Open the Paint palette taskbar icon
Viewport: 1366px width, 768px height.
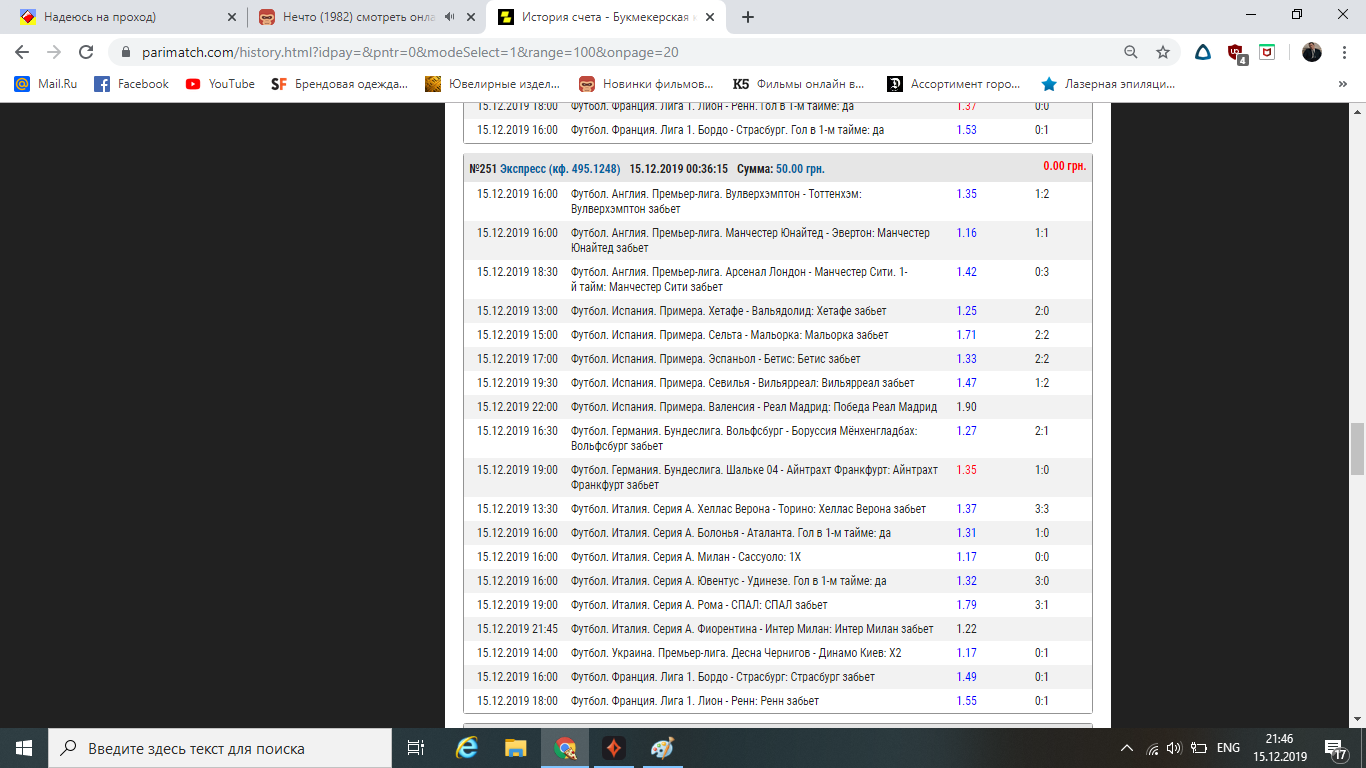(x=662, y=748)
